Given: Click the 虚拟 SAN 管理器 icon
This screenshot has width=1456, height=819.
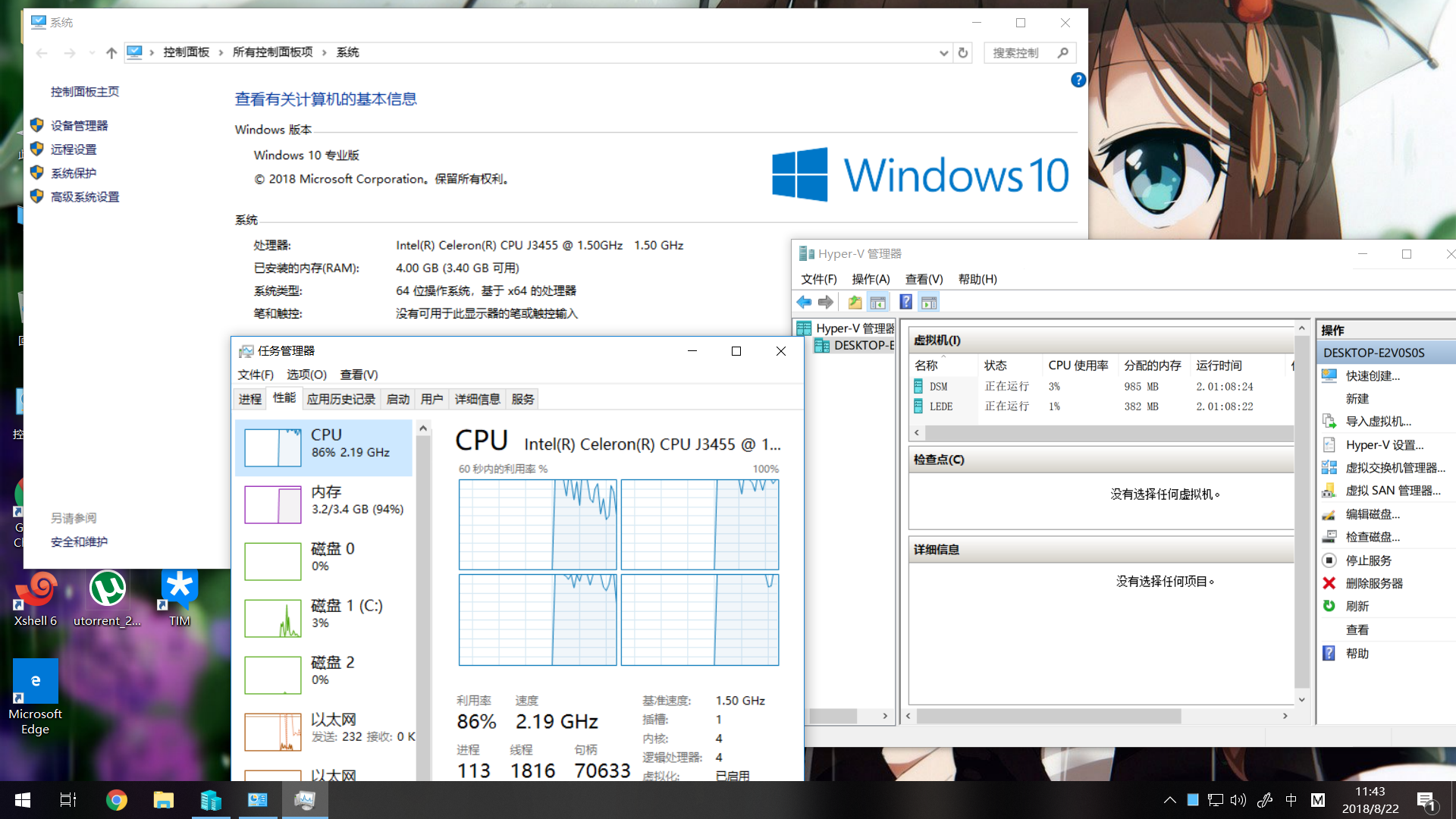Looking at the screenshot, I should [1329, 491].
